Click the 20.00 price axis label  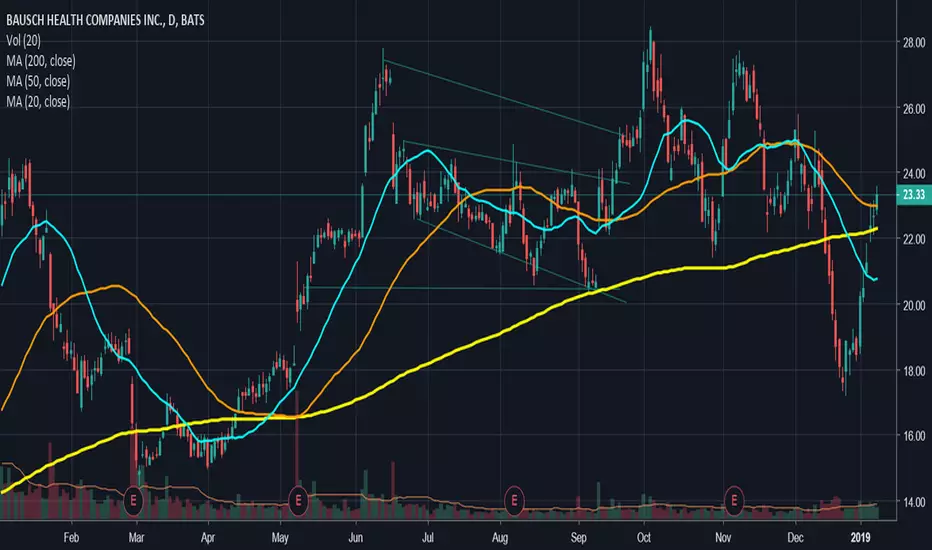click(914, 306)
